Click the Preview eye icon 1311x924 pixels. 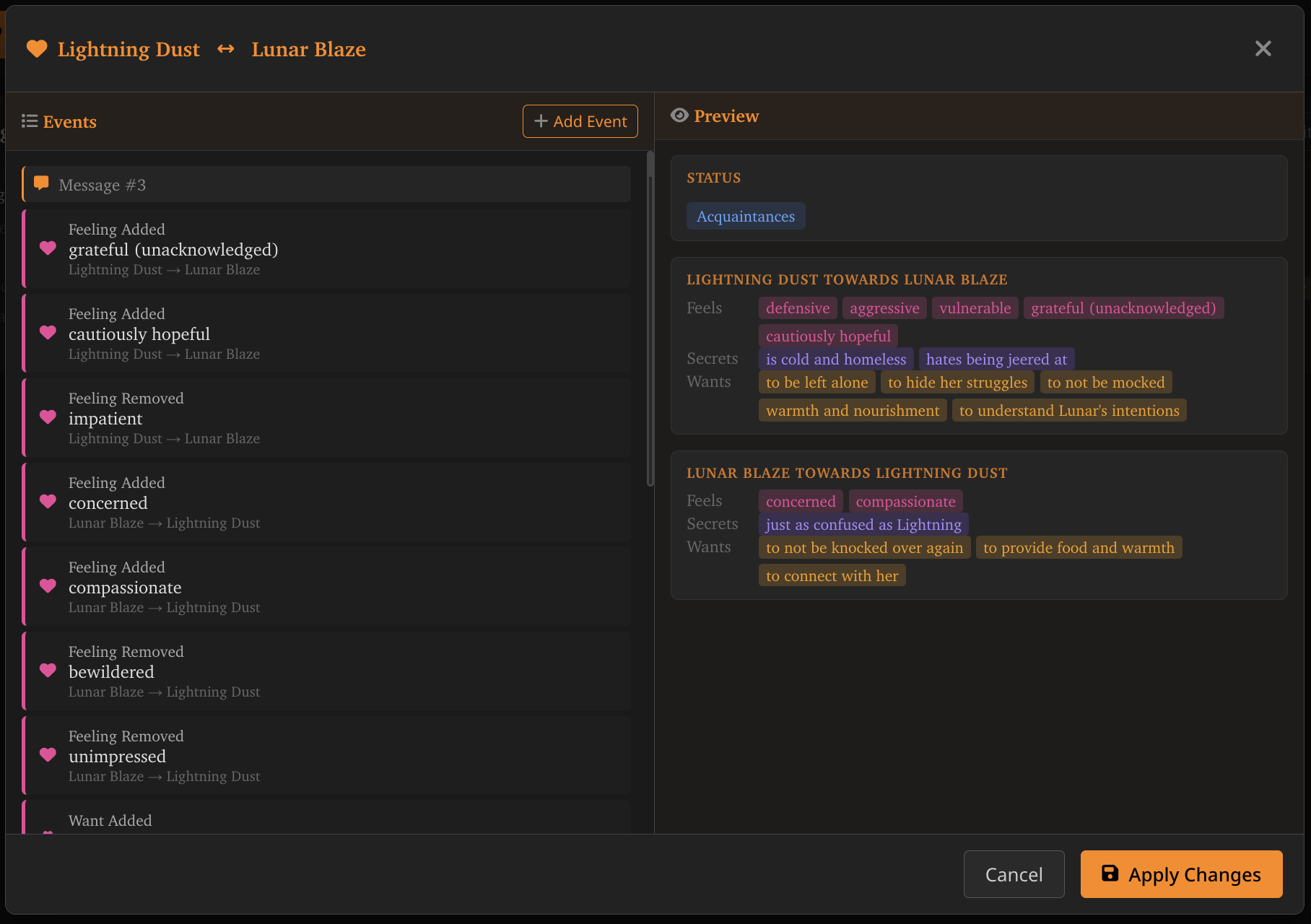679,115
